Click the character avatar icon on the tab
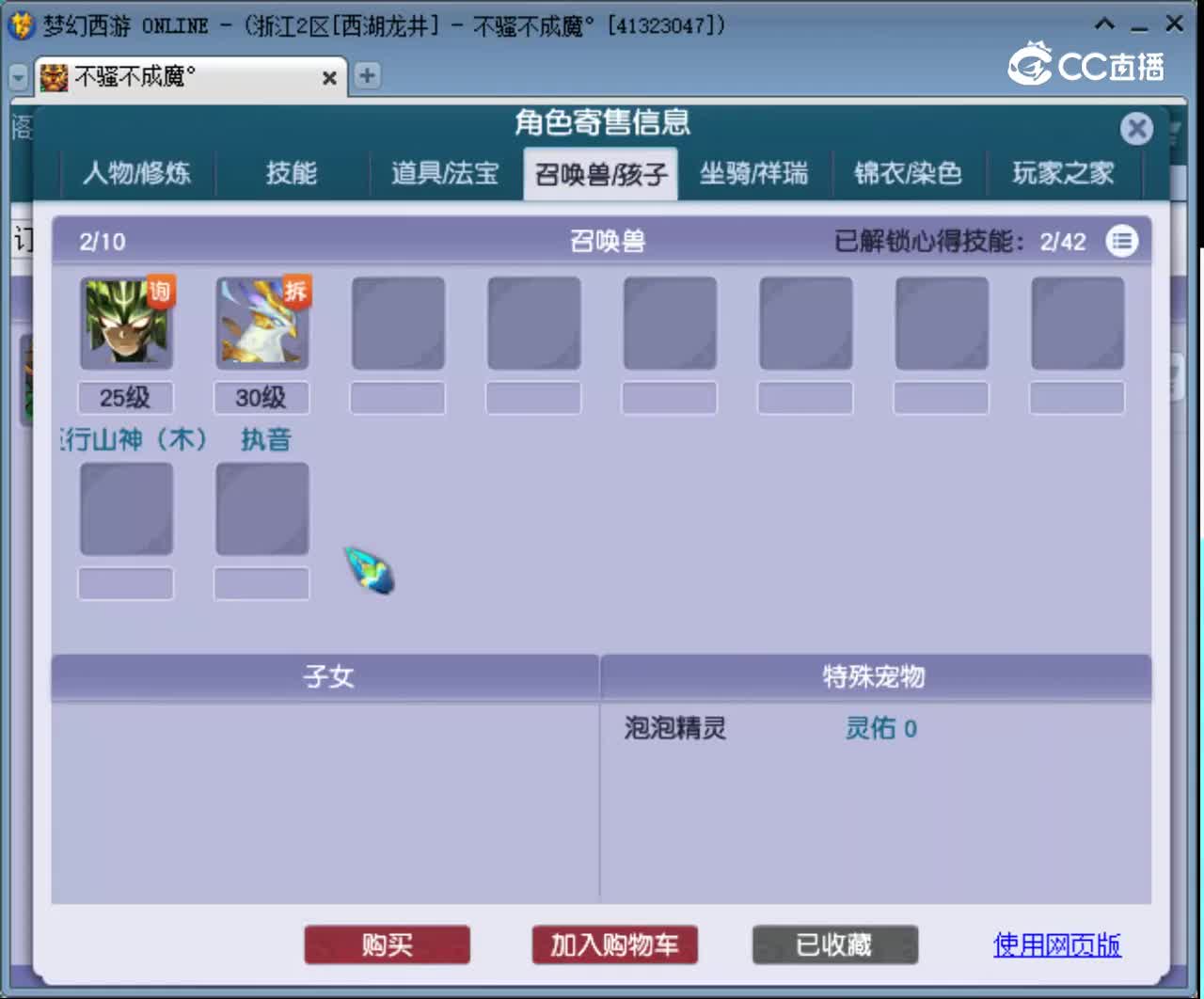The width and height of the screenshot is (1204, 999). 54,77
